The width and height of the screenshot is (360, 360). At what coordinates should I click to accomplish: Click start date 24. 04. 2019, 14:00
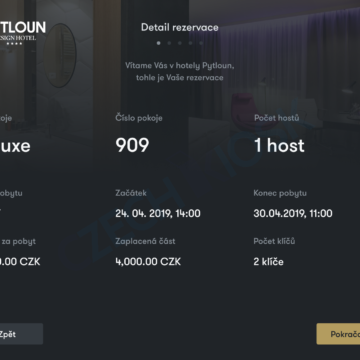(x=158, y=213)
